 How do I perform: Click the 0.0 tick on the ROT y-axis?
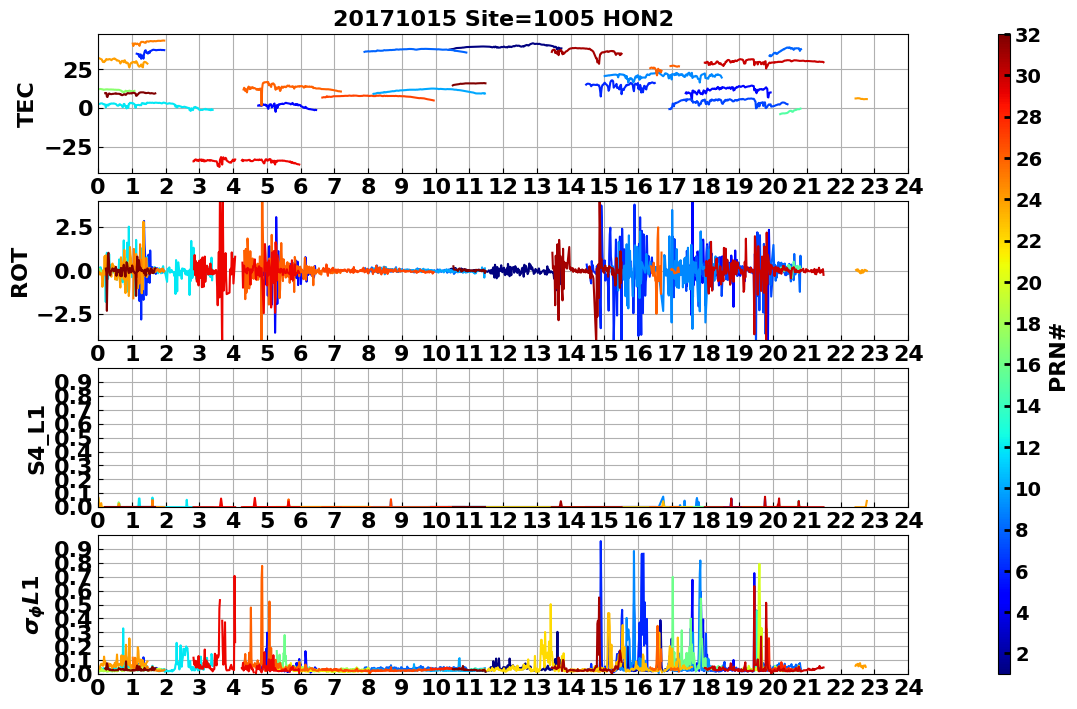point(73,271)
